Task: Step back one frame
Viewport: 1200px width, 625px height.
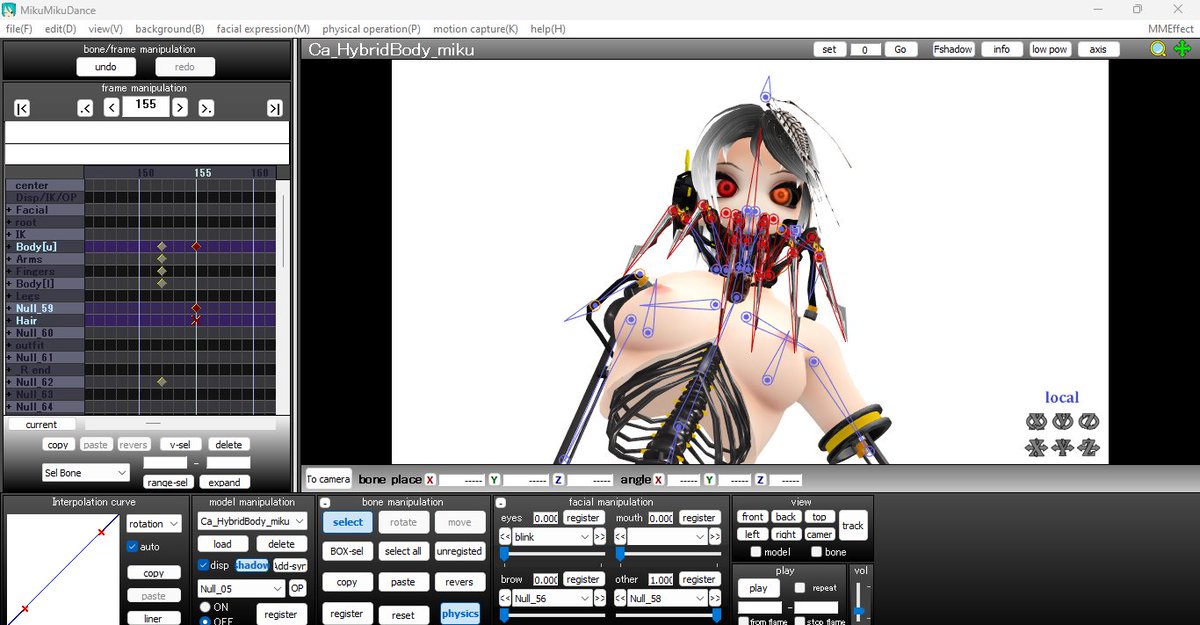Action: 112,108
